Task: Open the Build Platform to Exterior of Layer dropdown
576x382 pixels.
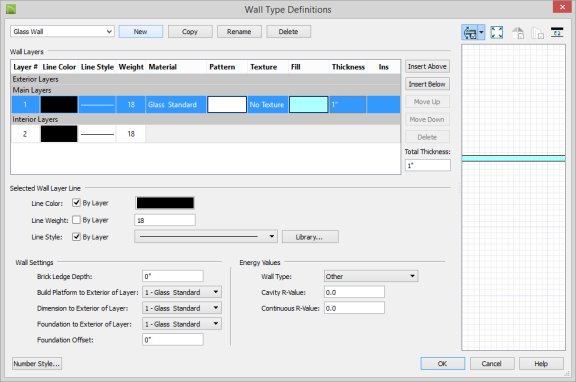Action: (x=182, y=292)
